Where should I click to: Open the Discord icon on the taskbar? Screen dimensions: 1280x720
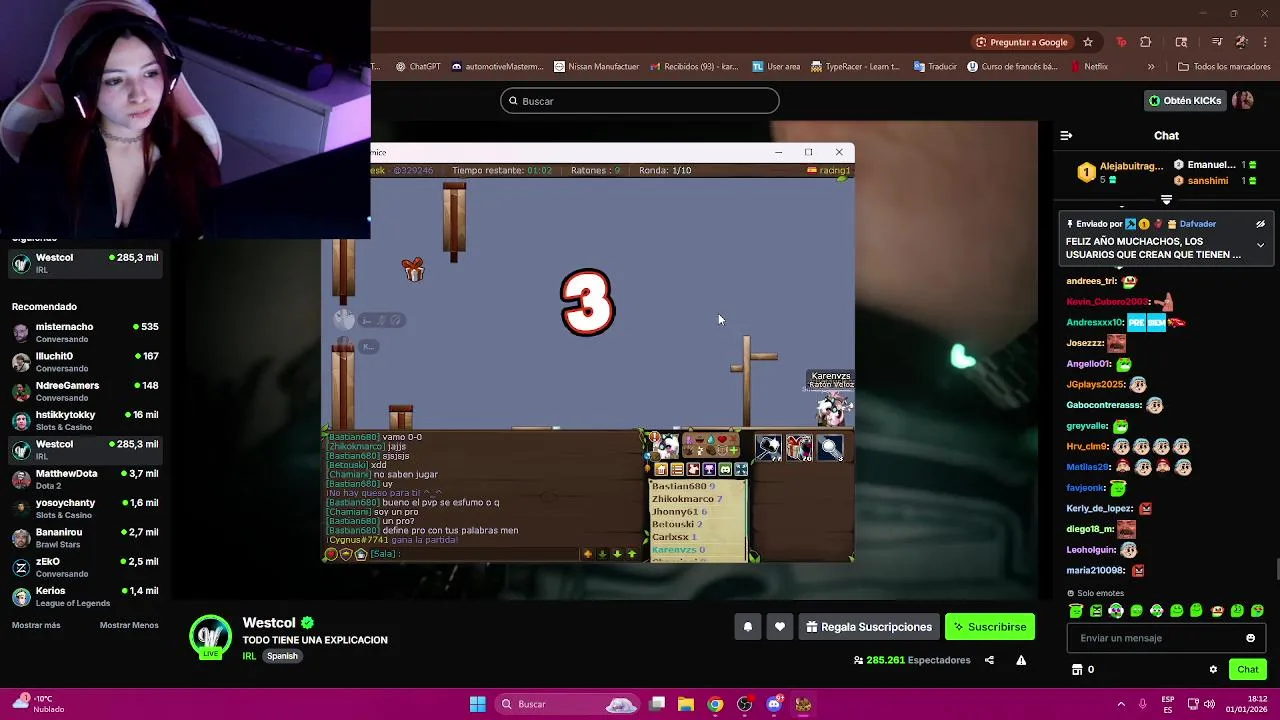click(x=774, y=704)
